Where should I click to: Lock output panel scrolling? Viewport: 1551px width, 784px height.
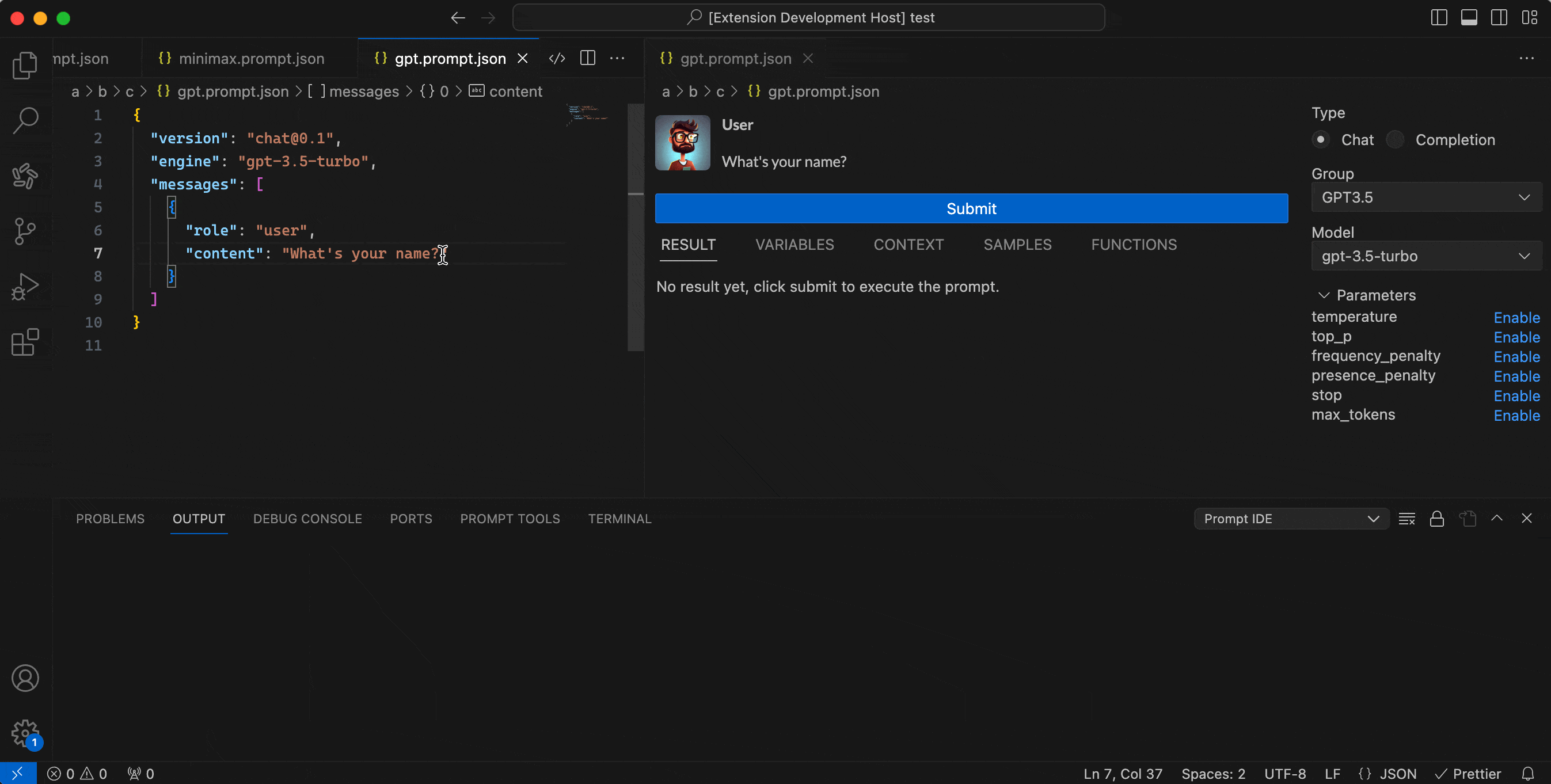click(1436, 519)
